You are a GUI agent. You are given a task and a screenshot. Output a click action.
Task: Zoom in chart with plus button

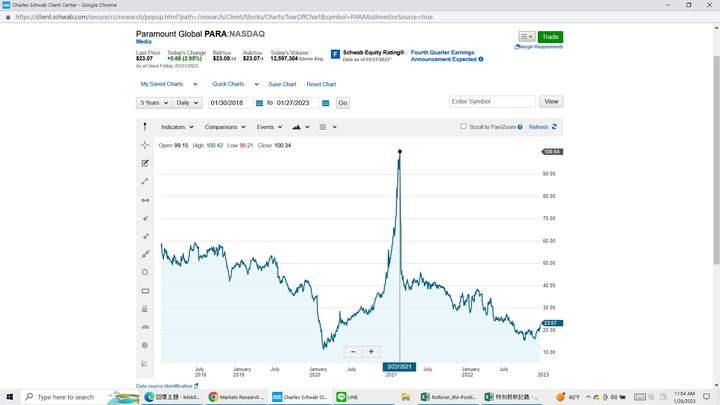[371, 352]
